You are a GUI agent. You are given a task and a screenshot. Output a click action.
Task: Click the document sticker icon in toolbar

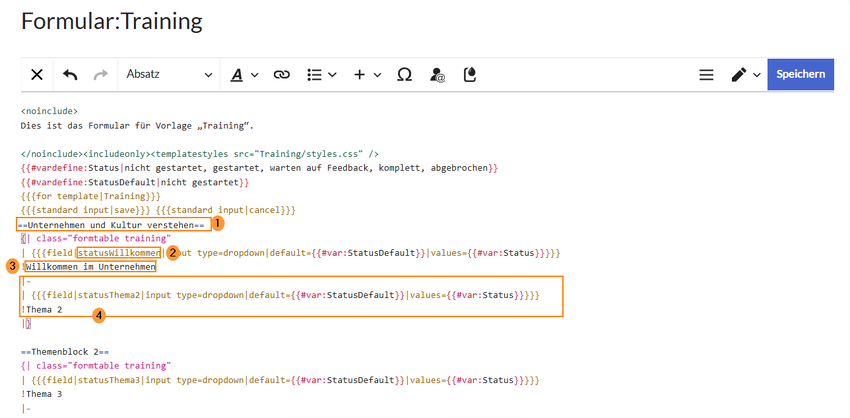click(x=471, y=74)
